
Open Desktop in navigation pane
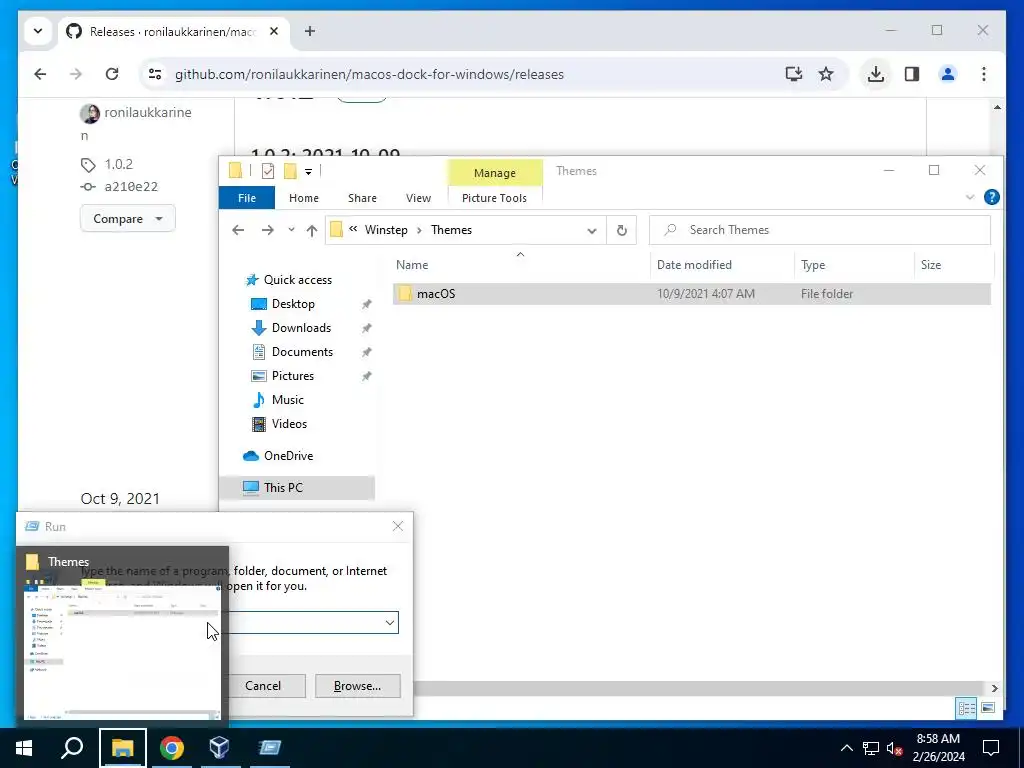pyautogui.click(x=293, y=304)
